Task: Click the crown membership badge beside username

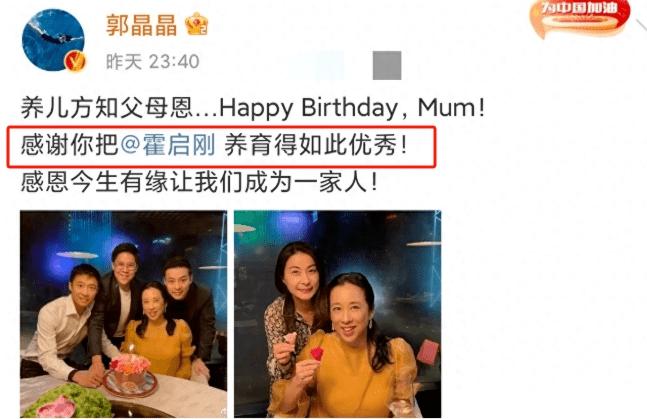Action: tap(196, 24)
